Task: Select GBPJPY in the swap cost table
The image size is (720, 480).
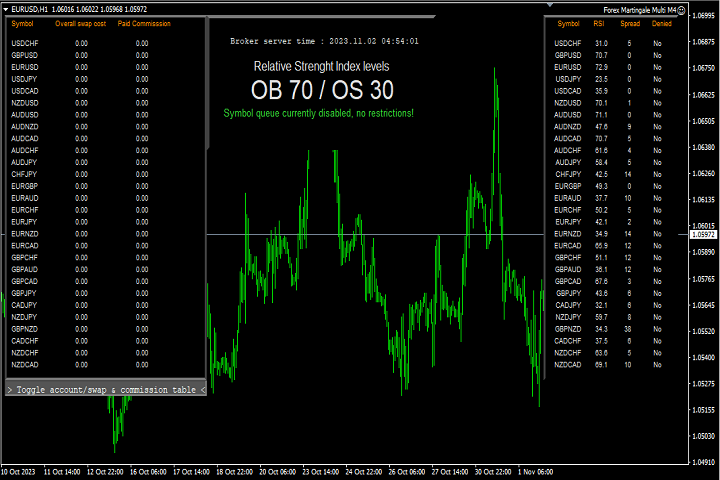Action: pos(24,293)
